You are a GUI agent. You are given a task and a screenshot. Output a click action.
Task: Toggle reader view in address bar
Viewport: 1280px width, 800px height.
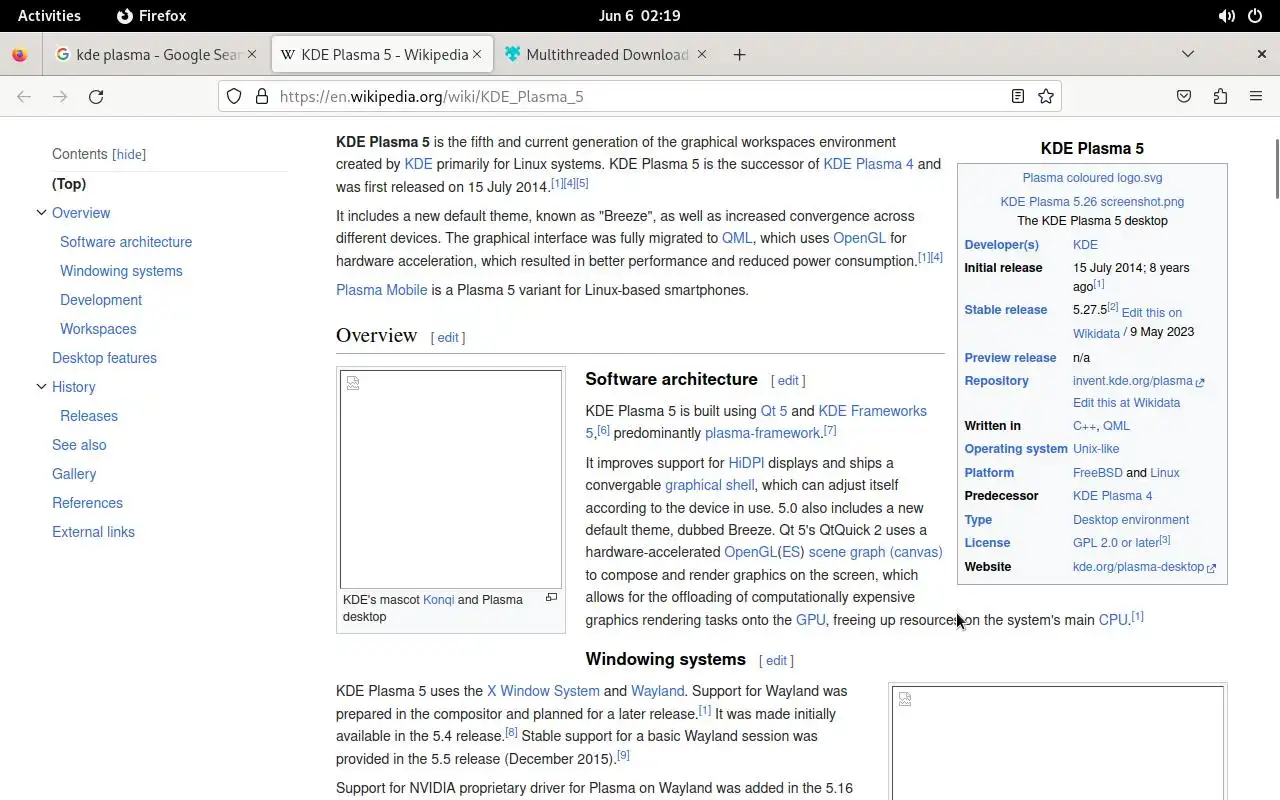1017,96
